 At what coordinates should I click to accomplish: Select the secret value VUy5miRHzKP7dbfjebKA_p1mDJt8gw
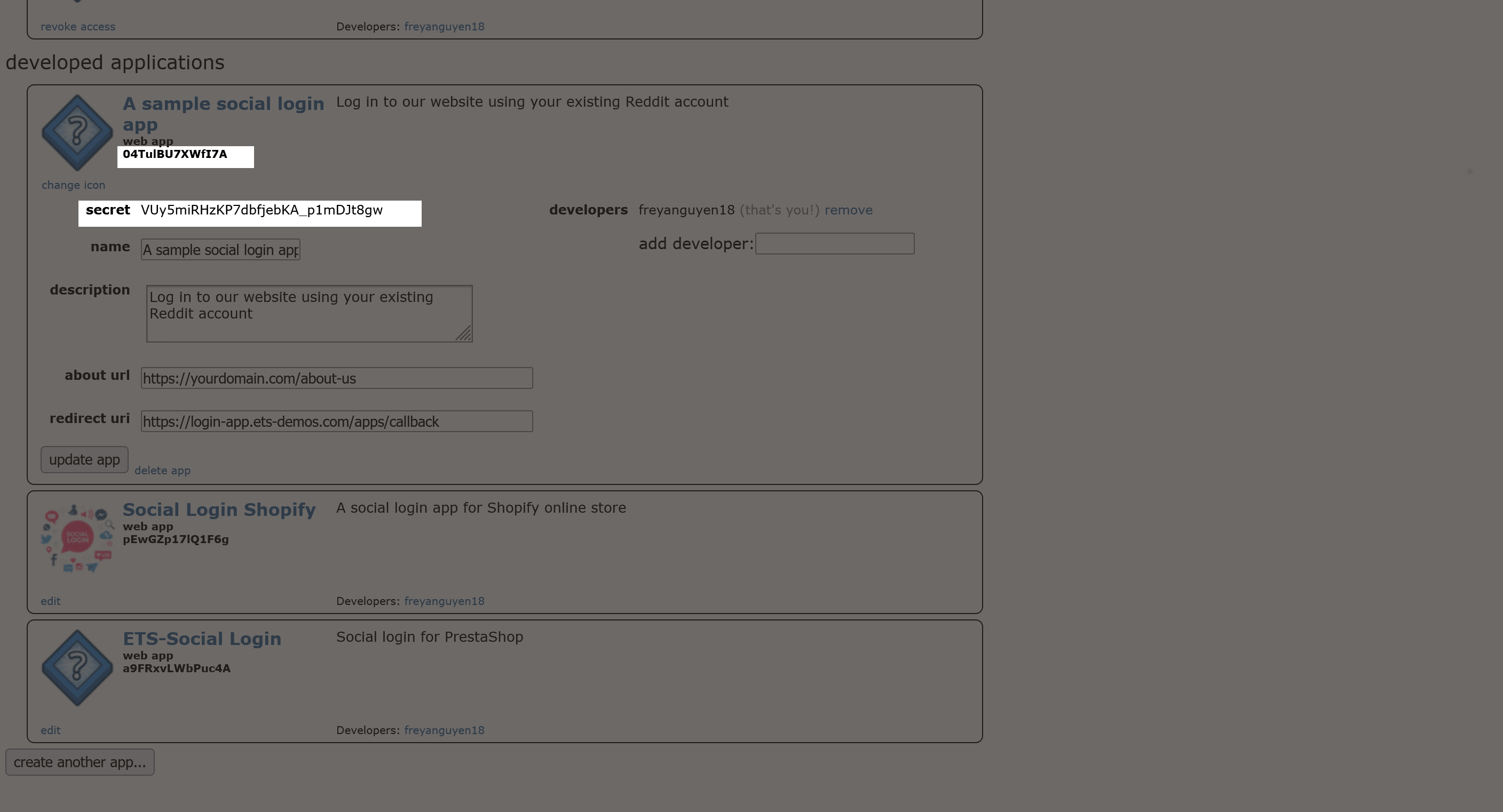(x=262, y=210)
